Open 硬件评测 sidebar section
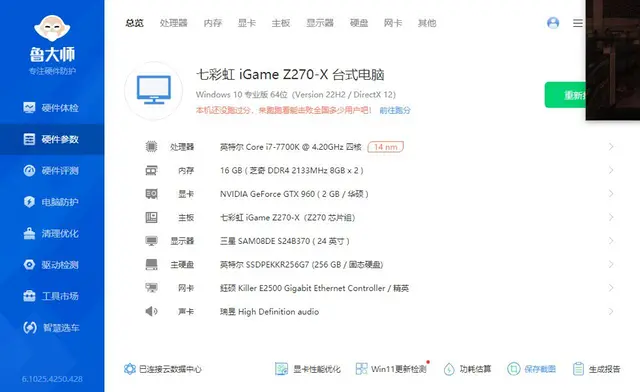This screenshot has height=392, width=640. click(x=52, y=171)
